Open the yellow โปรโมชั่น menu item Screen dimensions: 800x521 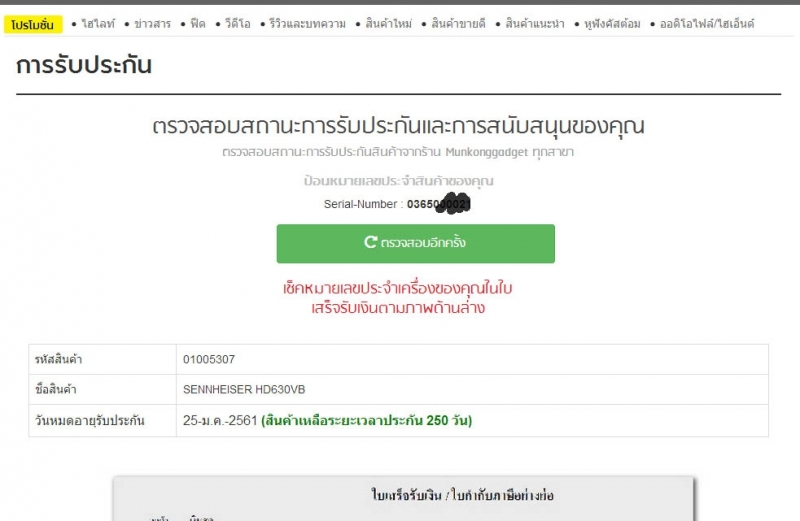click(x=32, y=24)
